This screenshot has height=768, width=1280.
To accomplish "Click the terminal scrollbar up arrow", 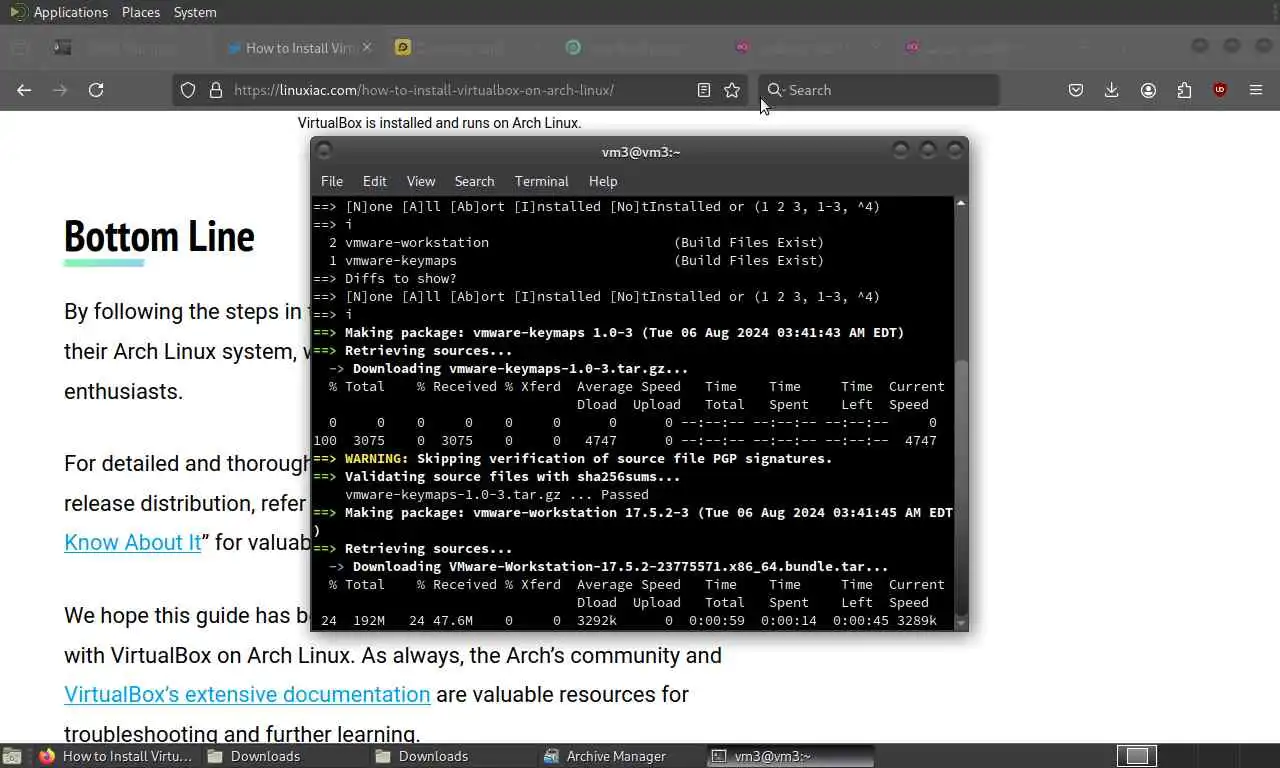I will pos(961,203).
